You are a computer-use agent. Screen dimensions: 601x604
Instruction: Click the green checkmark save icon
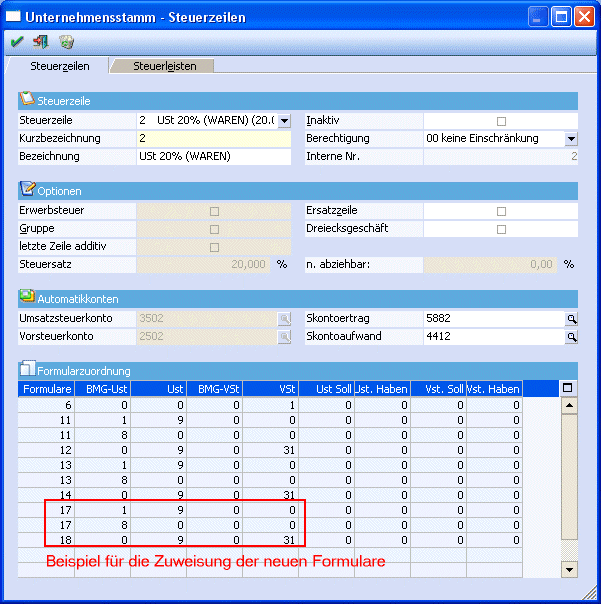click(x=17, y=42)
